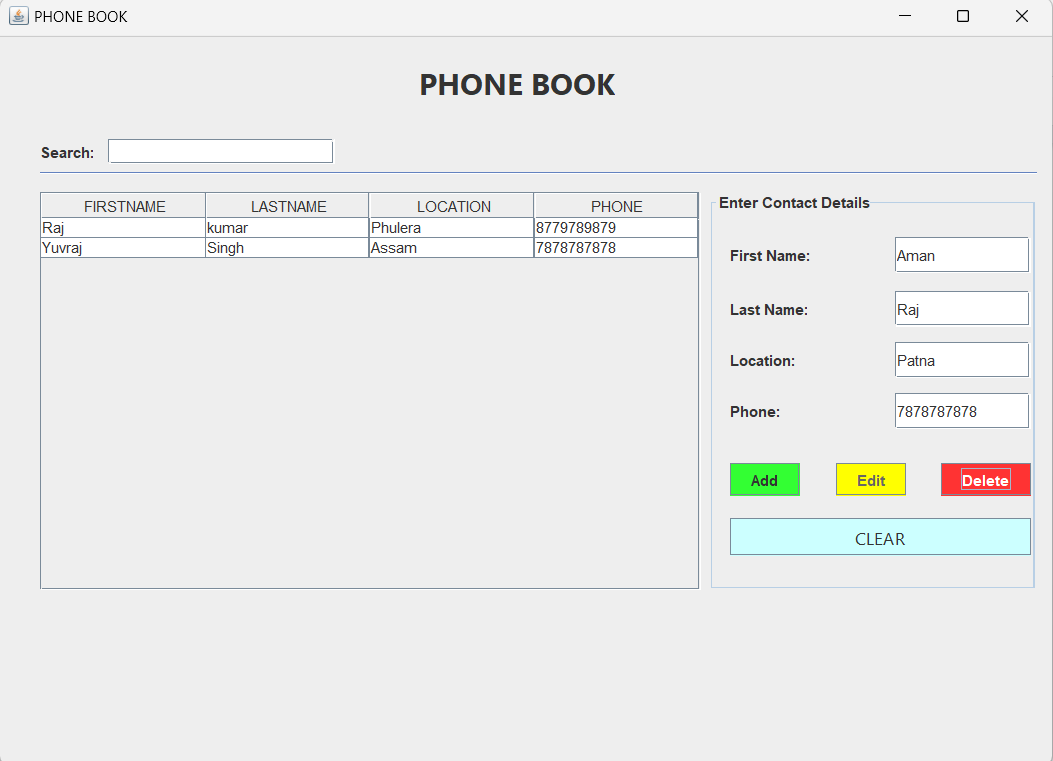
Task: Click the green Add button
Action: click(x=764, y=480)
